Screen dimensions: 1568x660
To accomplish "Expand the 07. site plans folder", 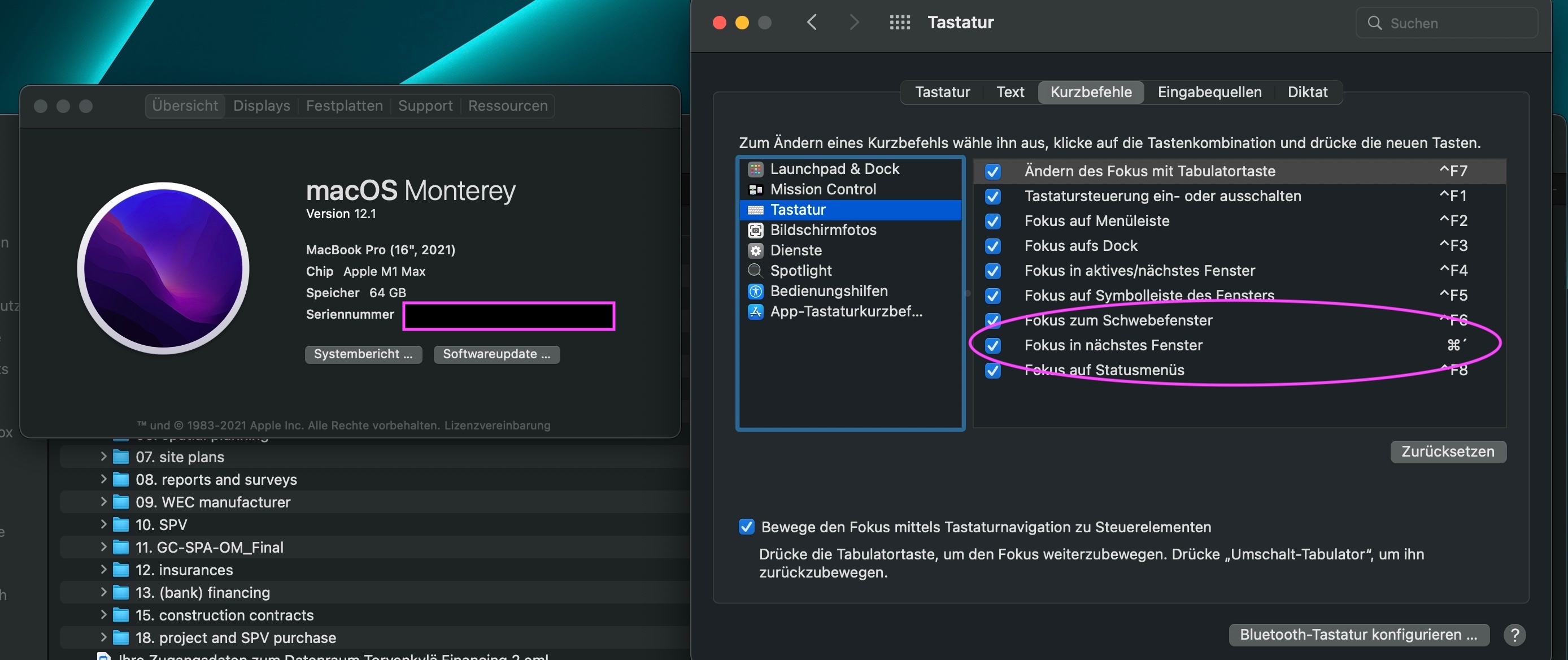I will pos(103,456).
